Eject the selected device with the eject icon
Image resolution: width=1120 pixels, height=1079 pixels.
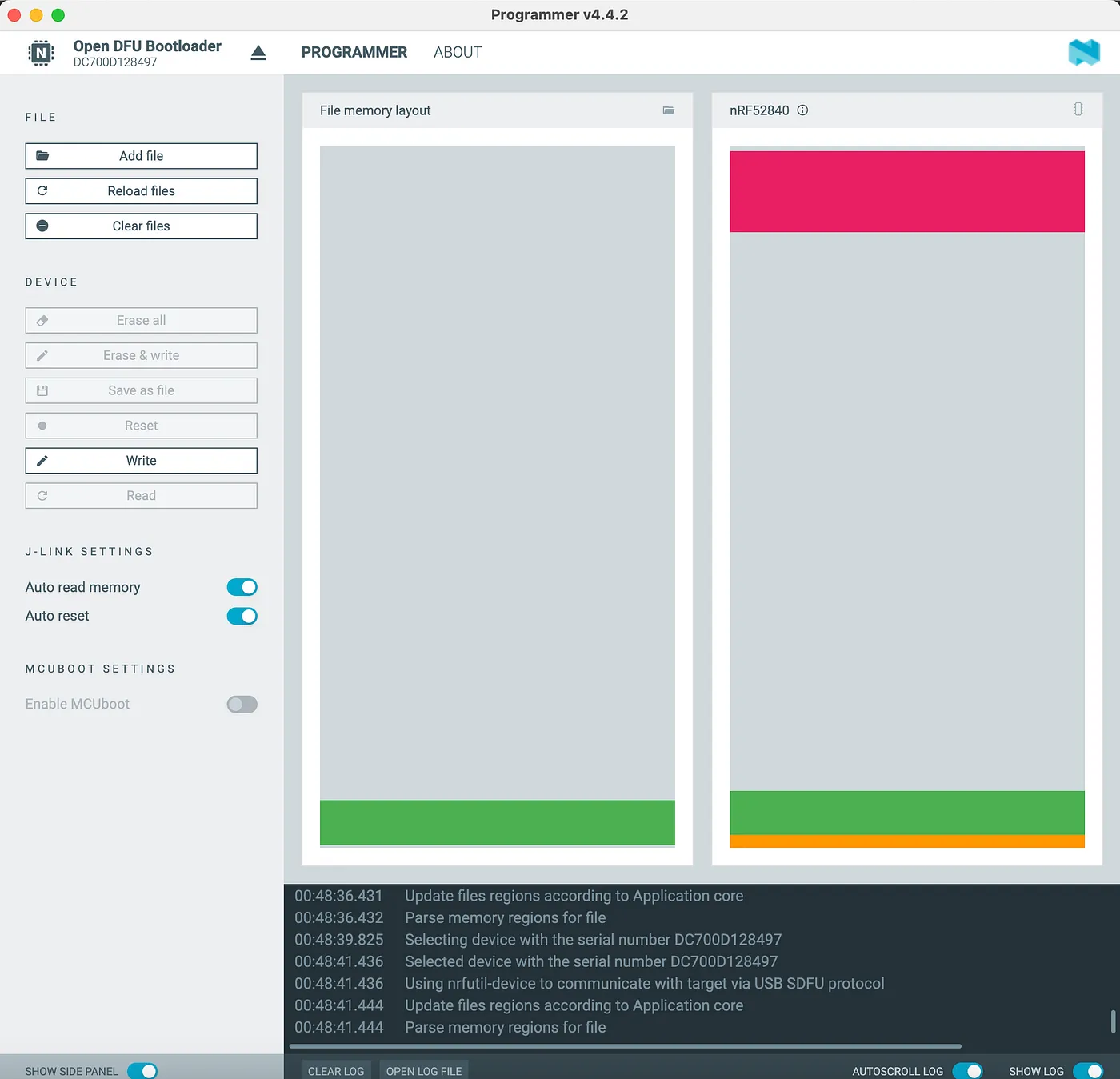(258, 53)
